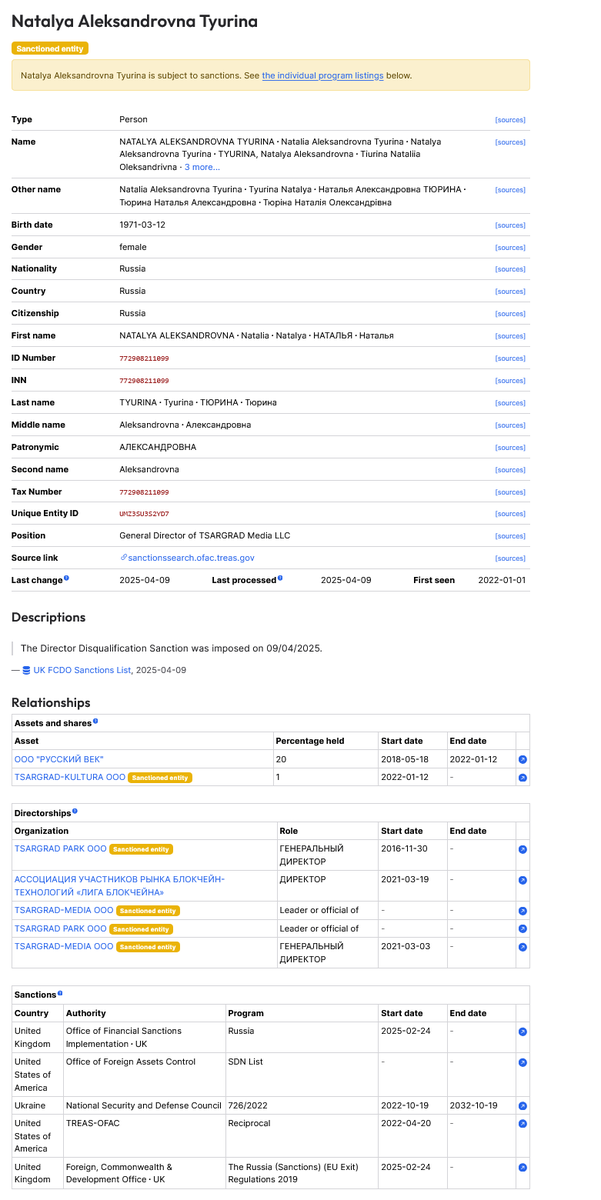Expand details icon for TREAS-OFAC Reciprocal sanction row
601x1200 pixels.
pos(522,1124)
